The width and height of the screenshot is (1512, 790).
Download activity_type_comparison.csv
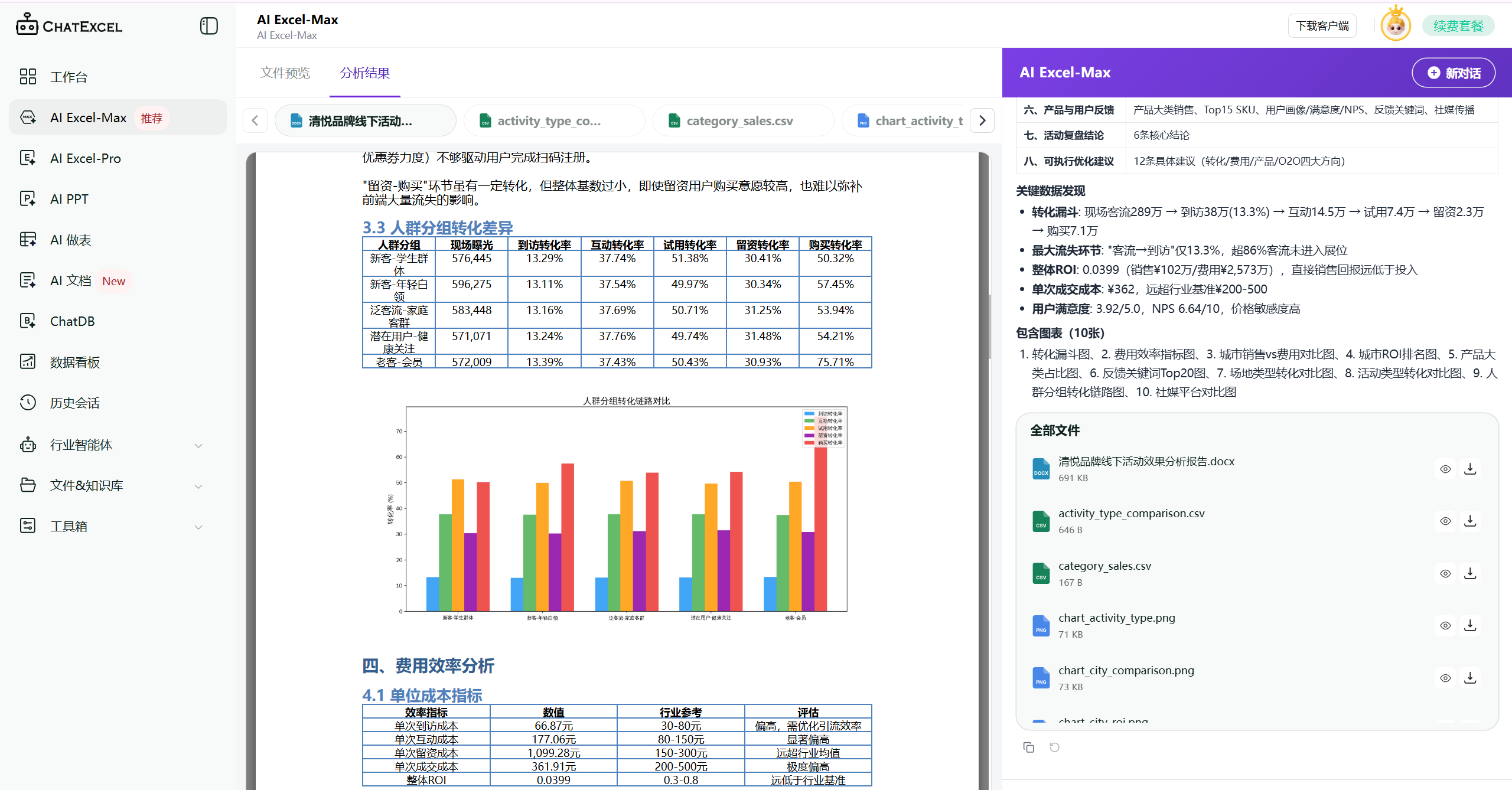coord(1470,521)
